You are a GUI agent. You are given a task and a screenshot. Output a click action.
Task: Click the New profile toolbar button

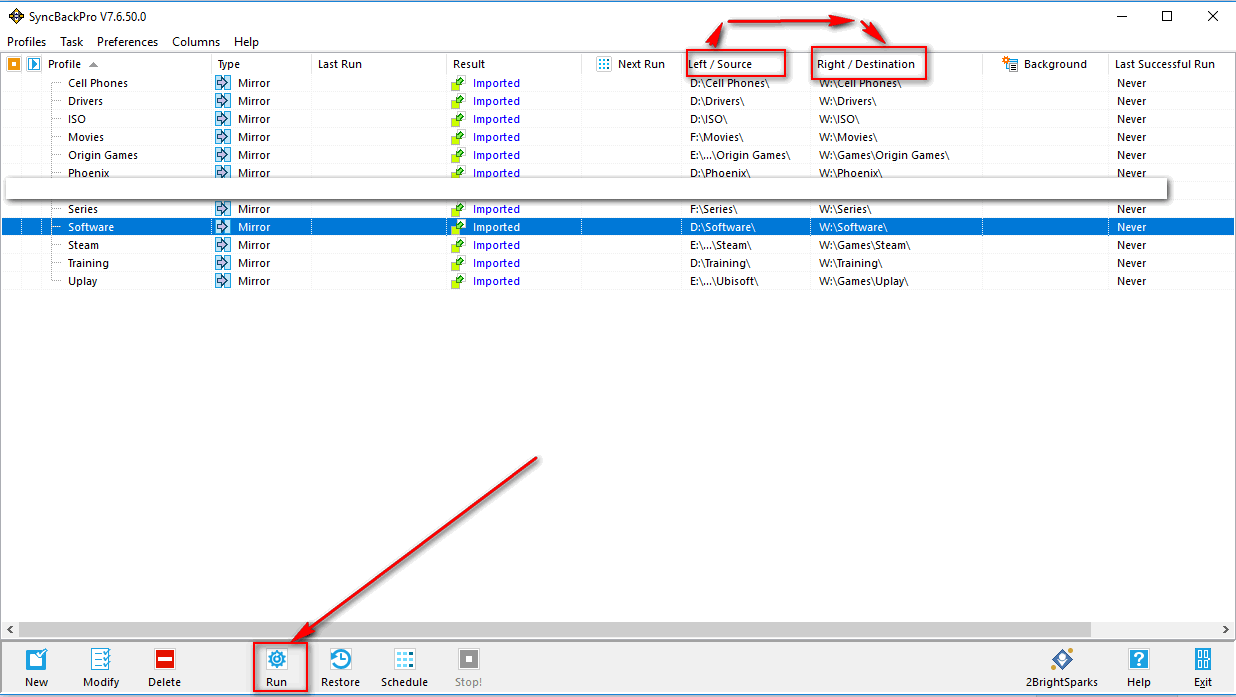click(x=36, y=668)
